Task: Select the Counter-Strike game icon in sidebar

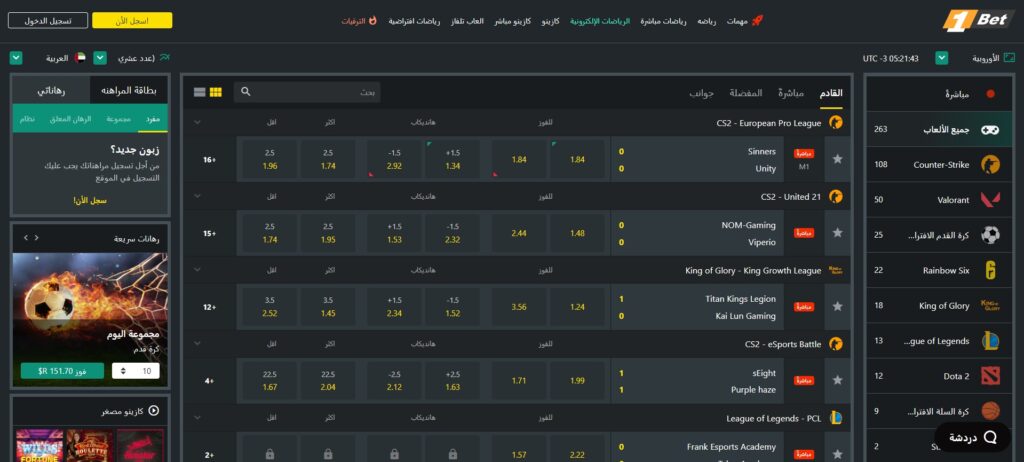Action: click(990, 165)
